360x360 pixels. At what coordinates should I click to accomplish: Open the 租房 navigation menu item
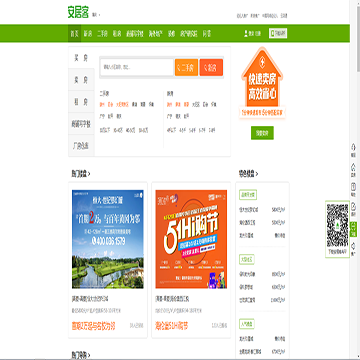click(x=117, y=34)
